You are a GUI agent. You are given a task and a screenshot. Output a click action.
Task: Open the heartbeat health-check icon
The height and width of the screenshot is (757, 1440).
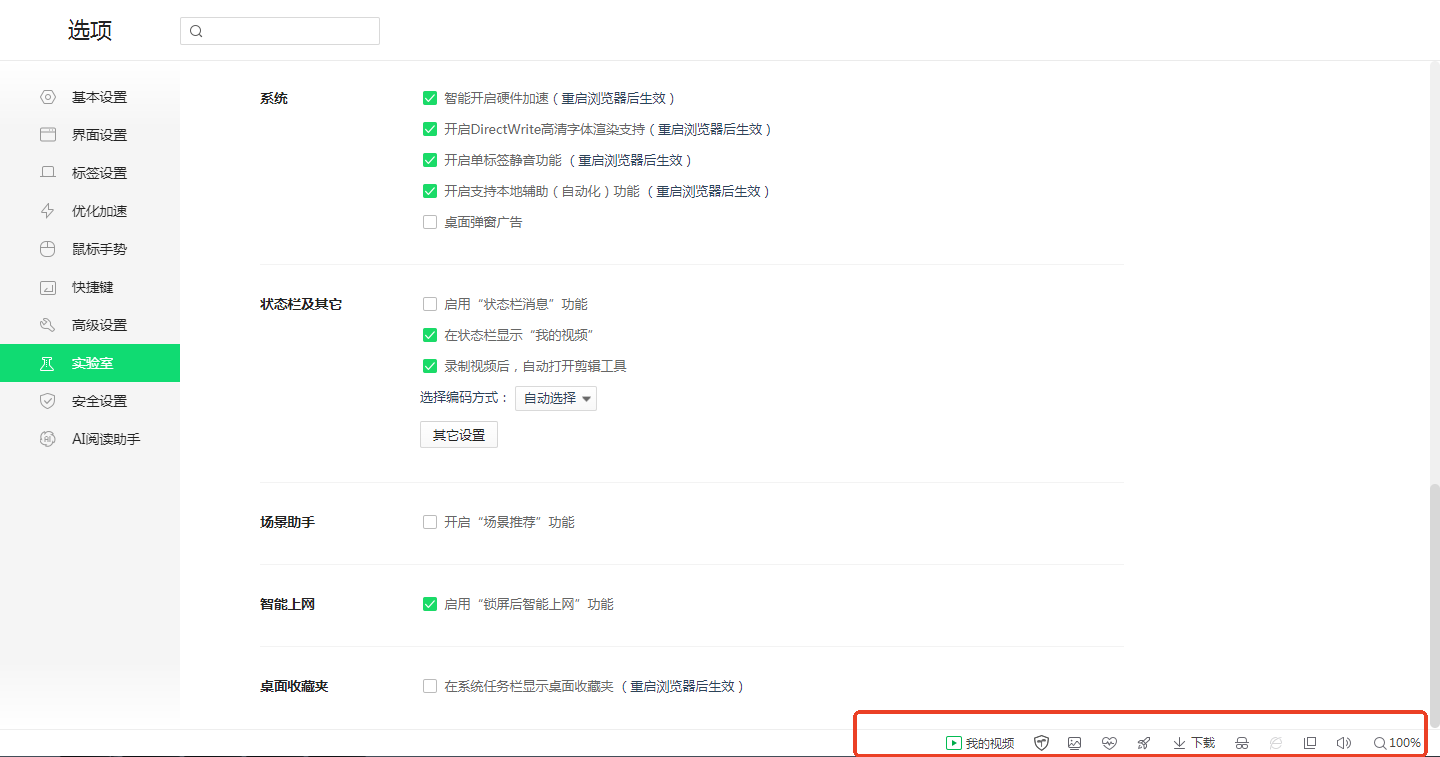pos(1109,743)
